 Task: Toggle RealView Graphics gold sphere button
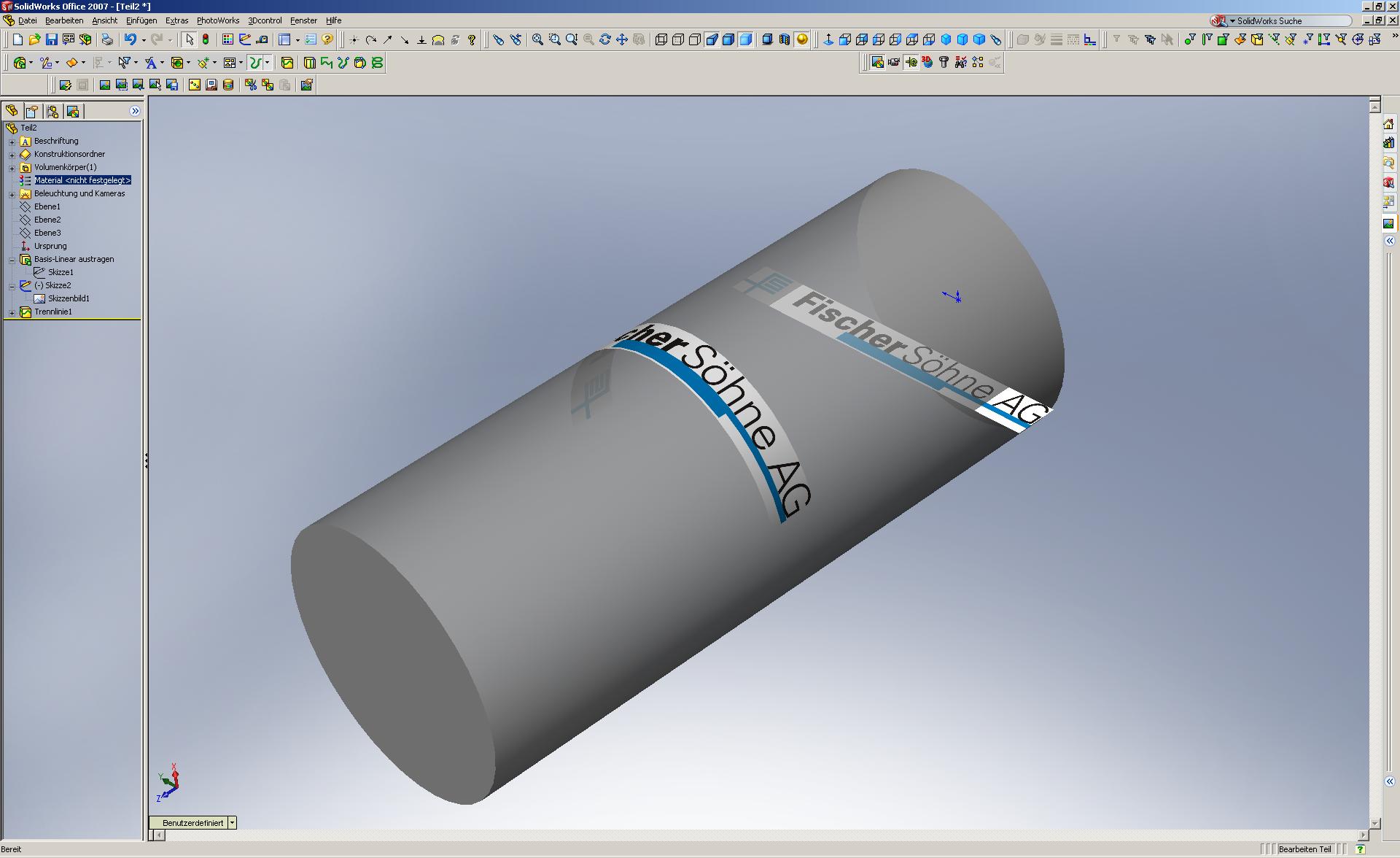[x=802, y=39]
